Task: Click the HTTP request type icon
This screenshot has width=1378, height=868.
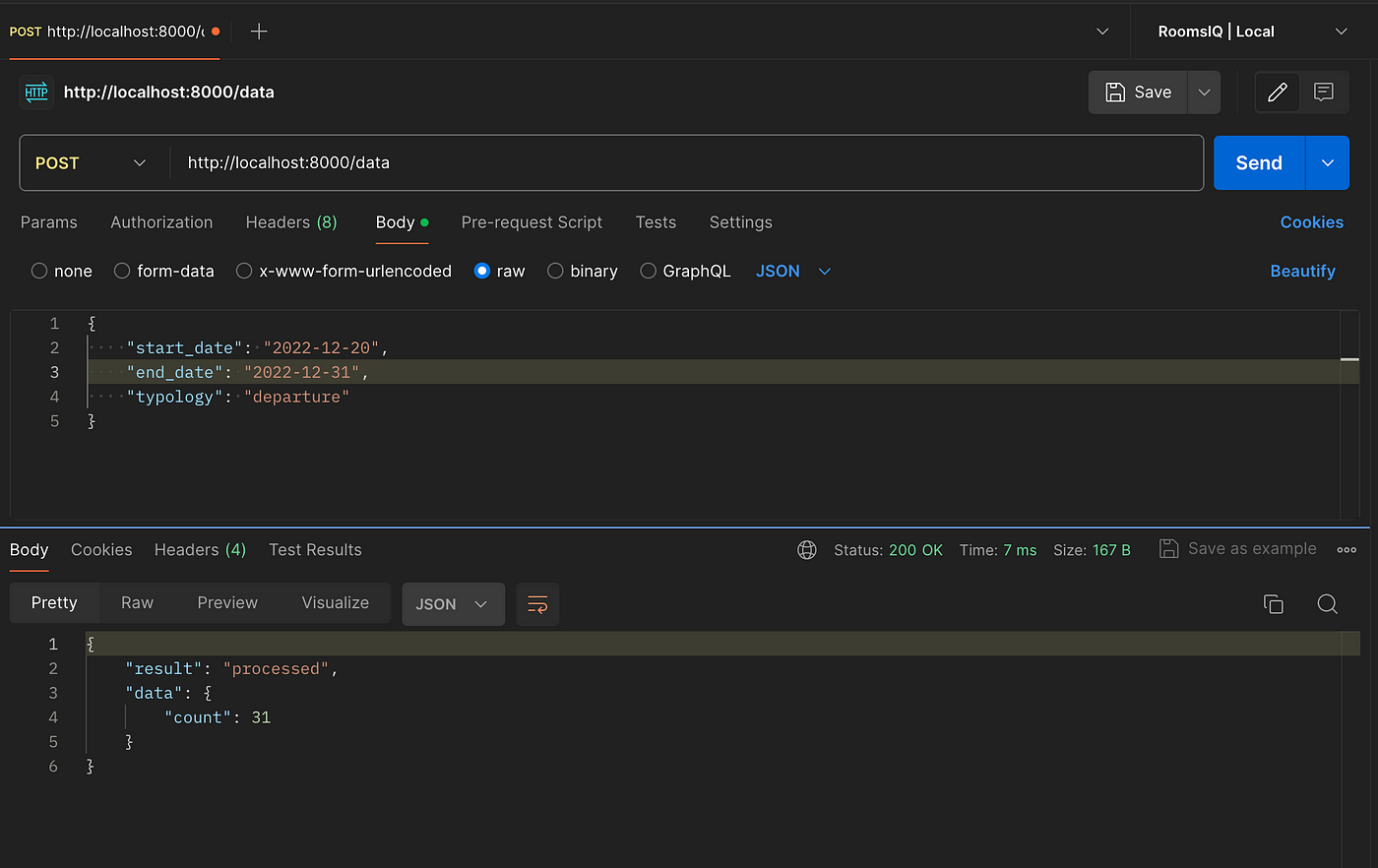Action: click(36, 93)
